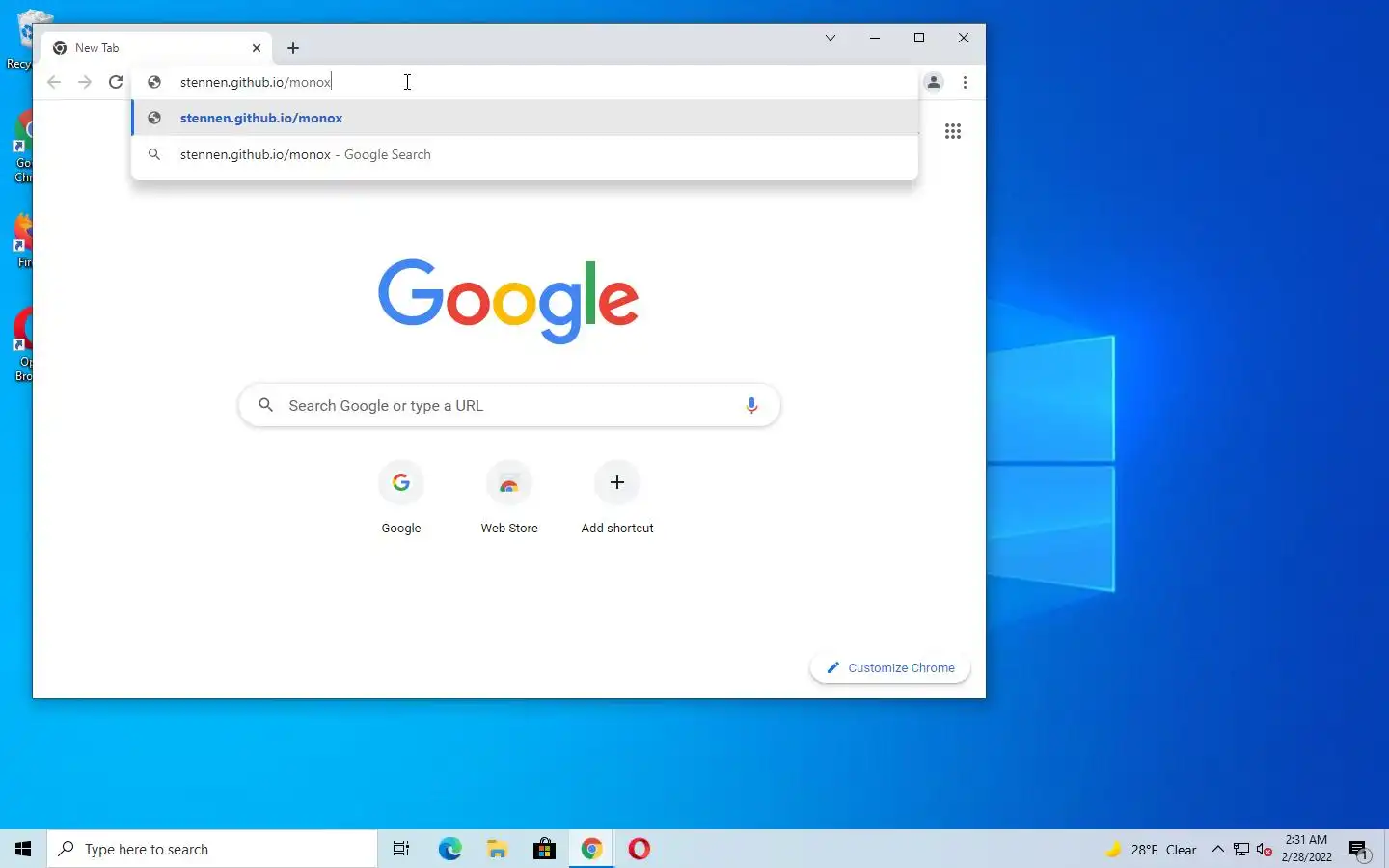Open the Chrome profile avatar icon
The height and width of the screenshot is (868, 1389).
tap(934, 82)
